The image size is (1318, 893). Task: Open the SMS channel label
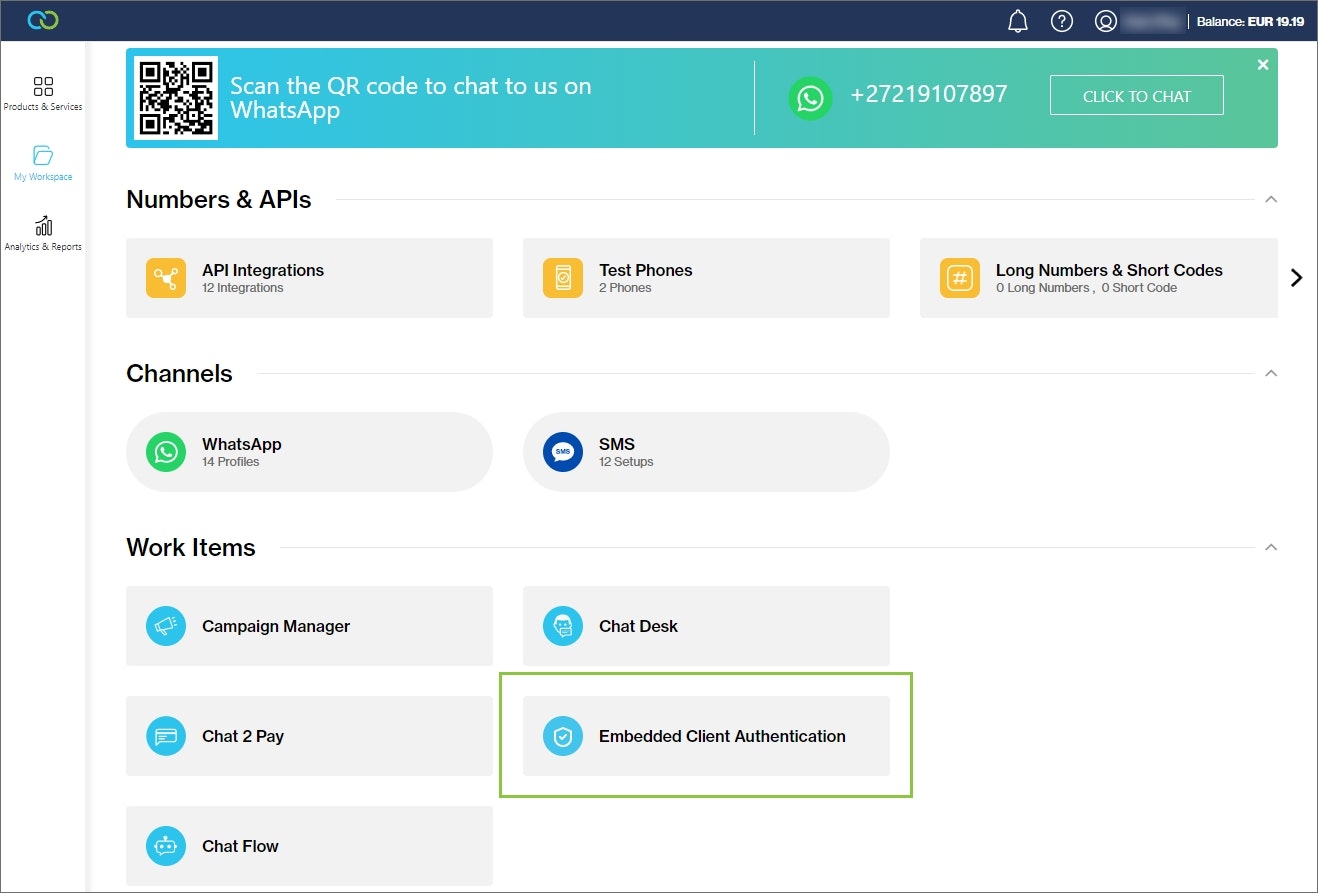click(617, 444)
